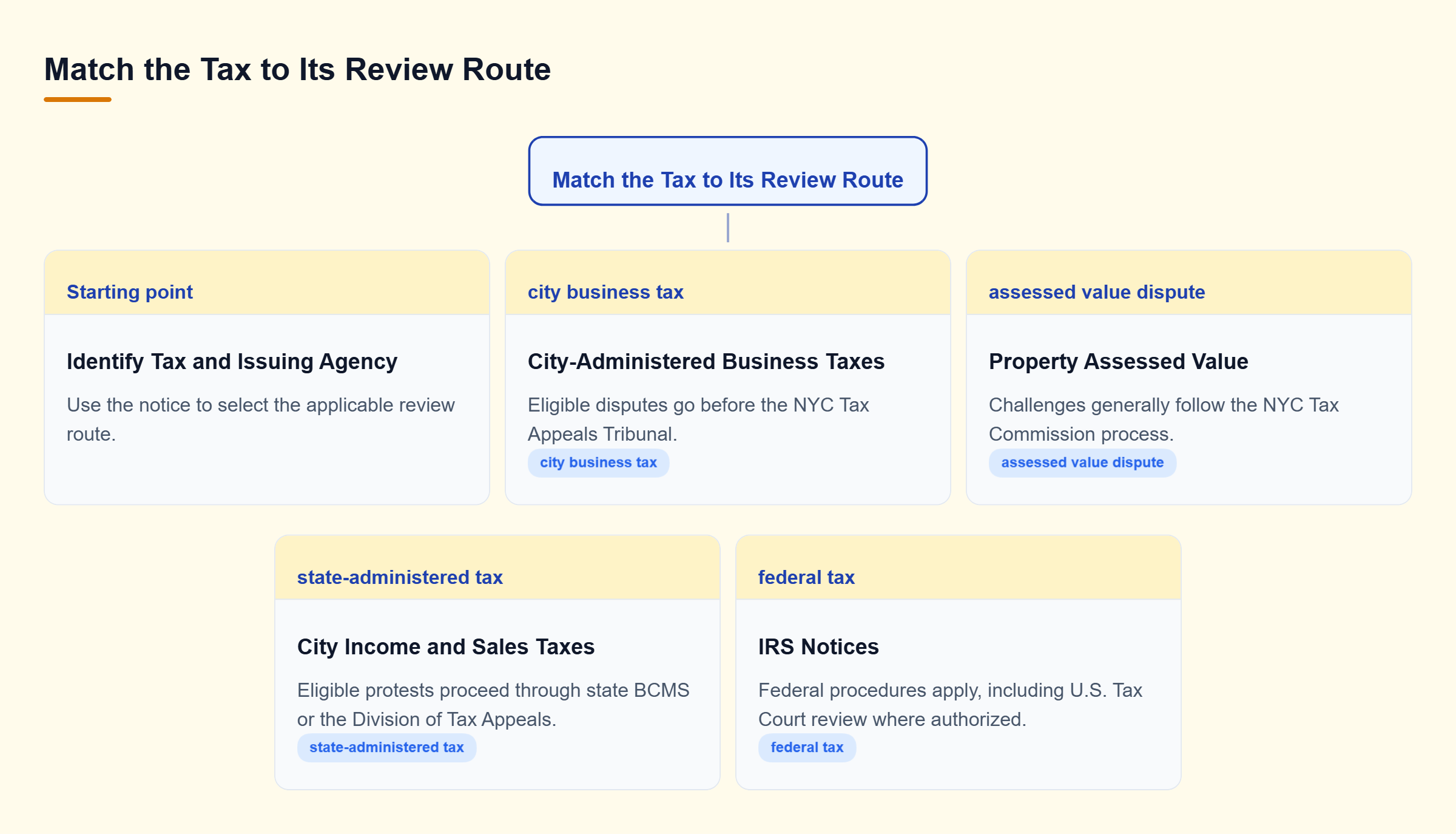
Task: Click text about NYC Tax Commission process
Action: tap(1164, 419)
